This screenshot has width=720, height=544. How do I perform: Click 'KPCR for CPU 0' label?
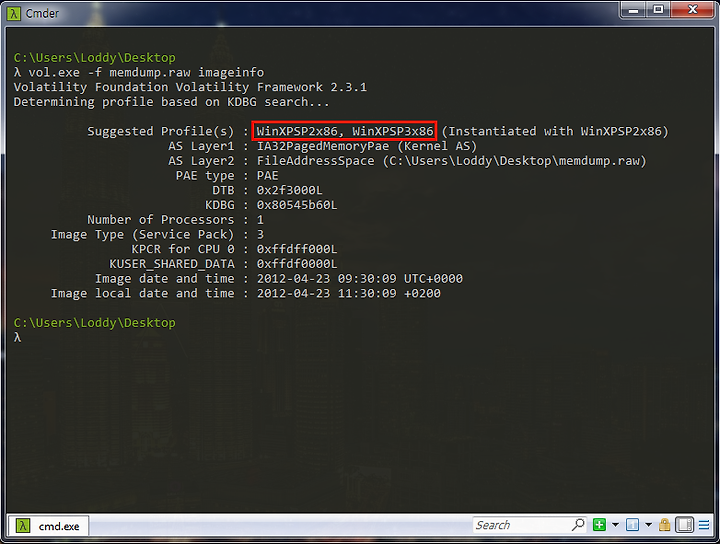(x=183, y=249)
